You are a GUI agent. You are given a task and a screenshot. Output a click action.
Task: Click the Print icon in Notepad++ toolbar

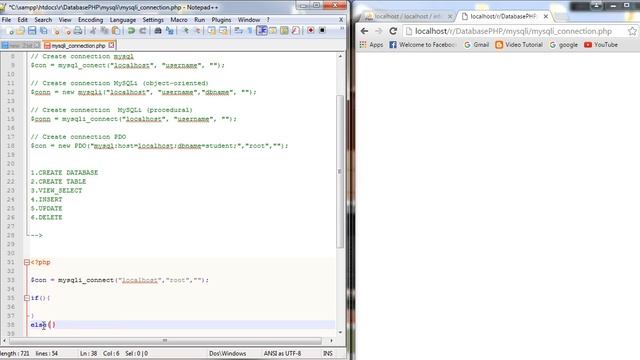coord(78,31)
